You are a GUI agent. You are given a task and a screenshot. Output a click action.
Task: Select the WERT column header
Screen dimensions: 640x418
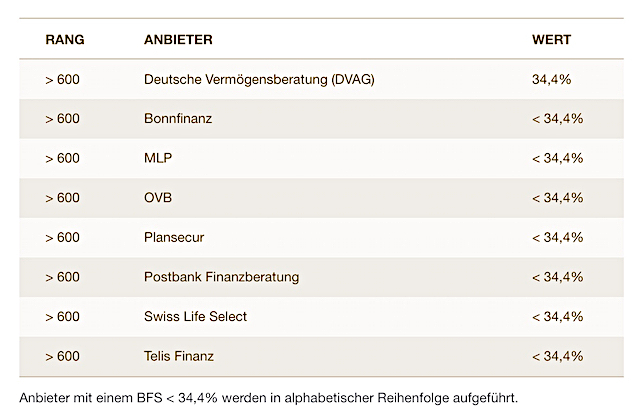coord(551,40)
